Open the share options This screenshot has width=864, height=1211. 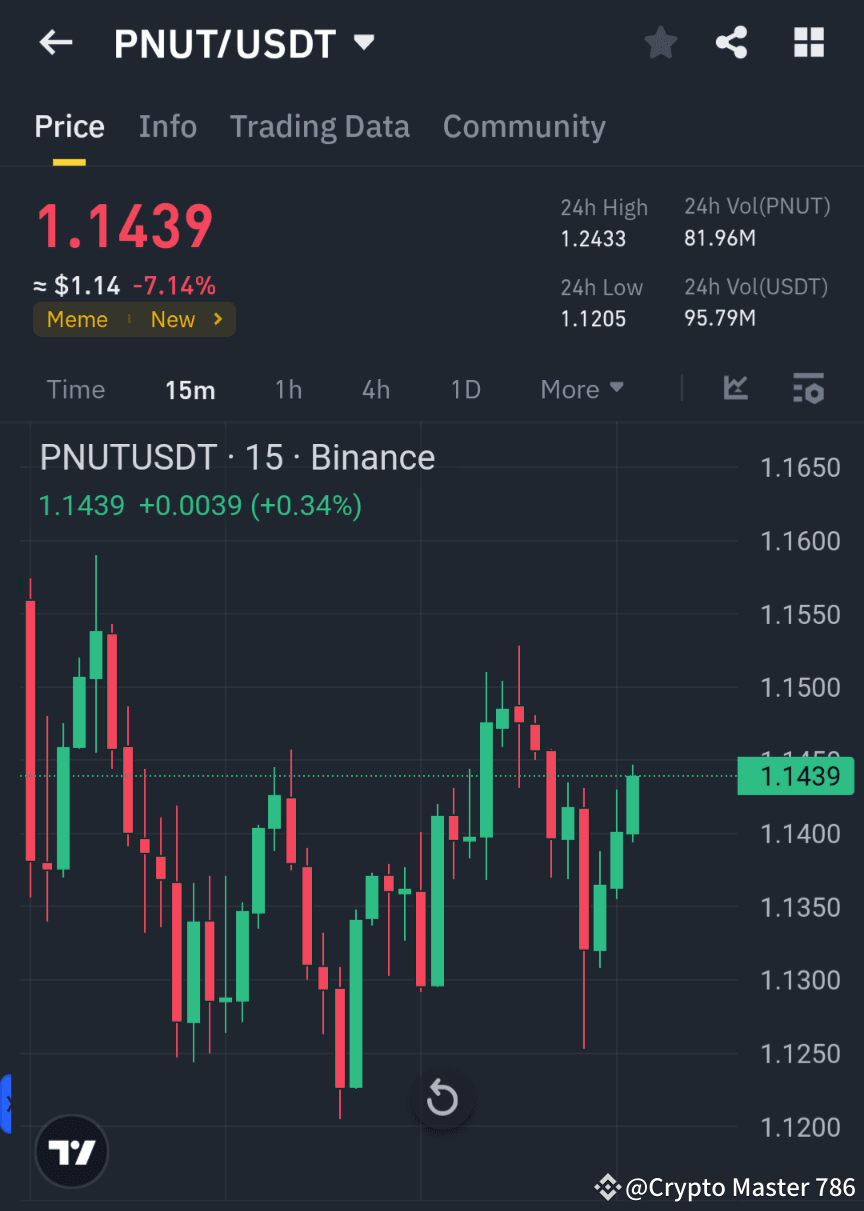click(x=732, y=42)
